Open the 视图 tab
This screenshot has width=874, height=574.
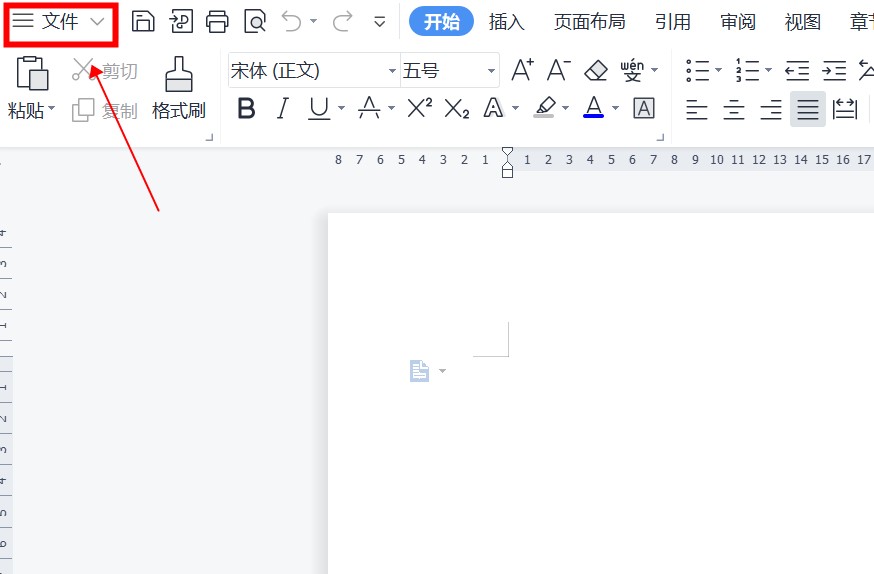click(803, 22)
